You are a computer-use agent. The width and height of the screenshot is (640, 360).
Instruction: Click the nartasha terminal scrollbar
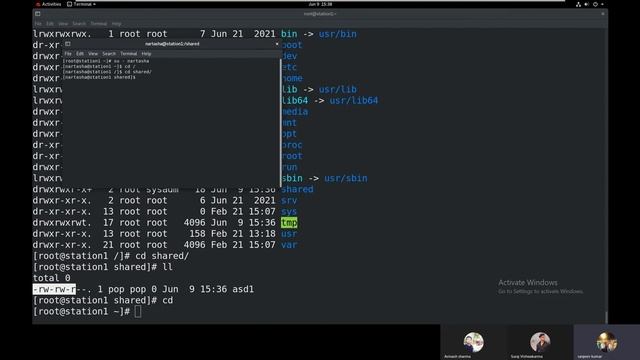point(281,122)
